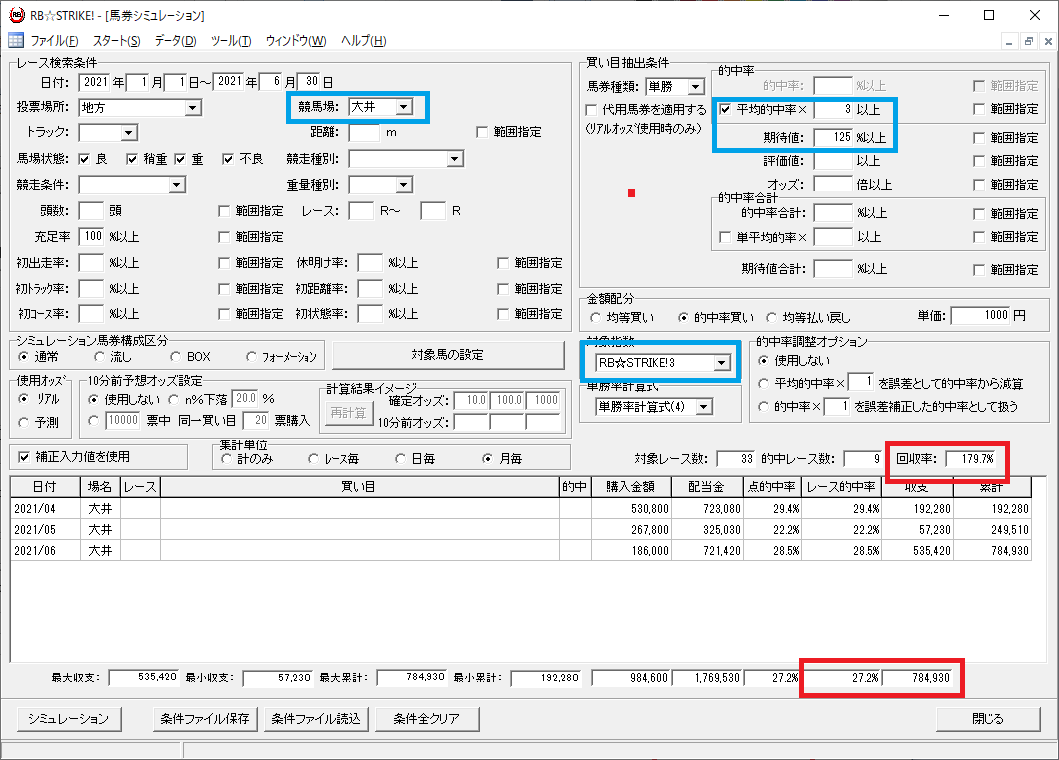Screen dimensions: 1059x760
Task: Open the ヘルプ(H) menu
Action: pyautogui.click(x=363, y=41)
